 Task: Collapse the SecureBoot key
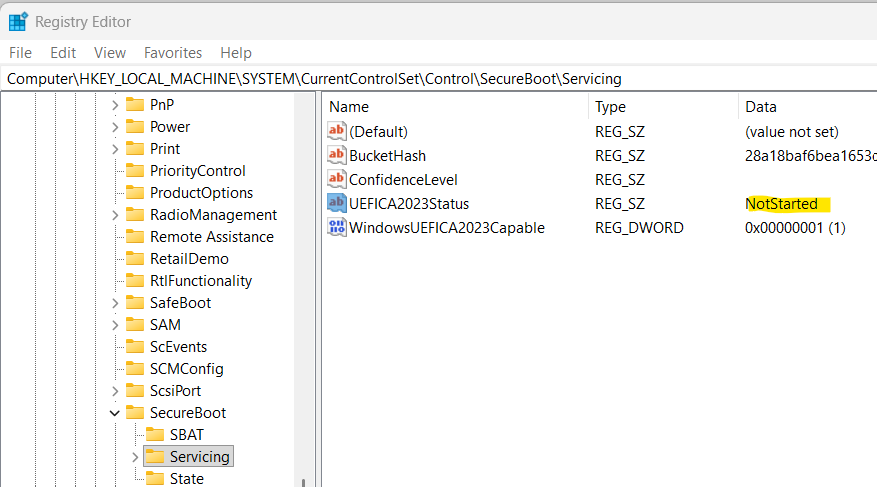click(115, 413)
